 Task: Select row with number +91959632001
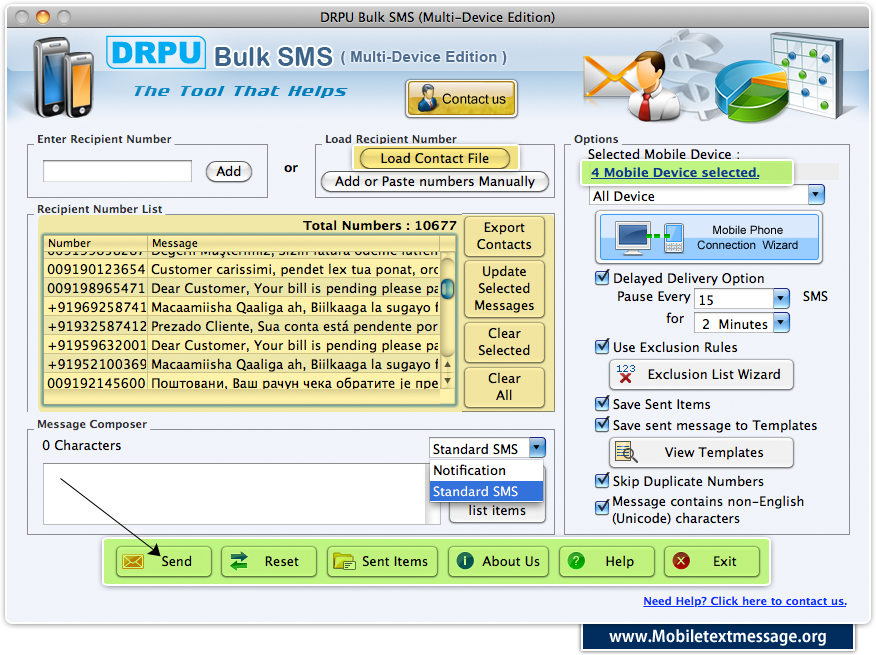click(242, 345)
